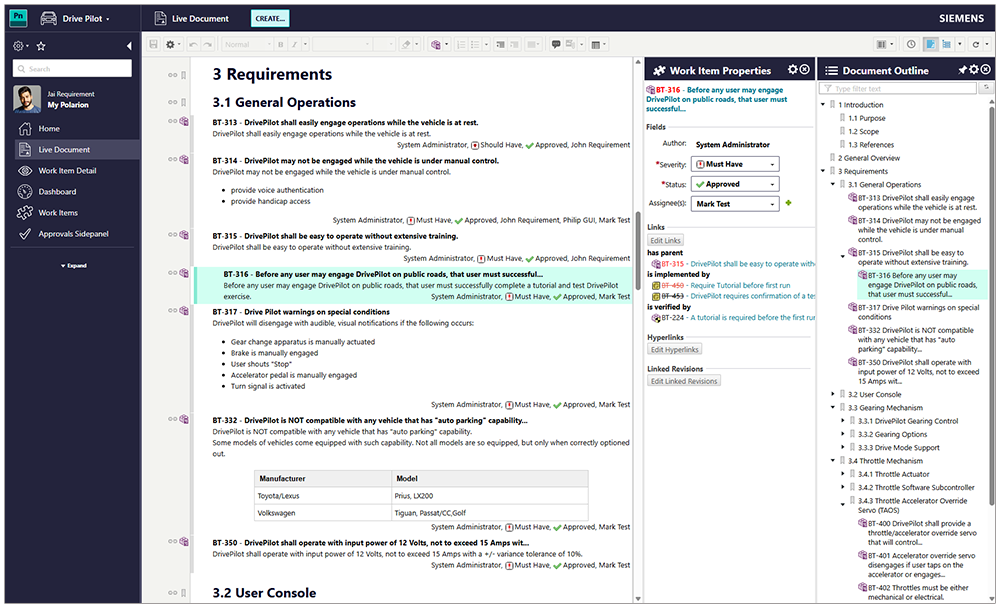Add another assignee with green plus
The image size is (1000, 608).
(x=788, y=203)
